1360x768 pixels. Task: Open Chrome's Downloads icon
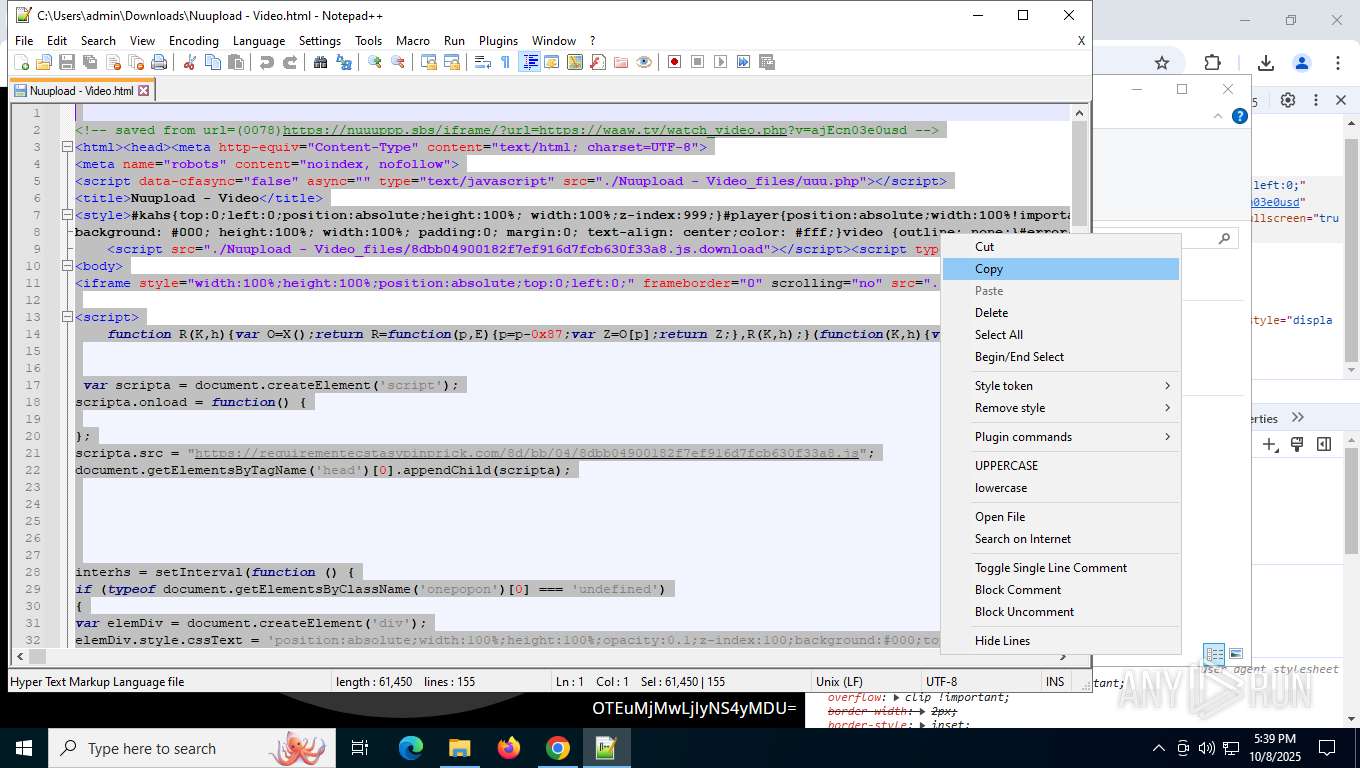coord(1265,63)
